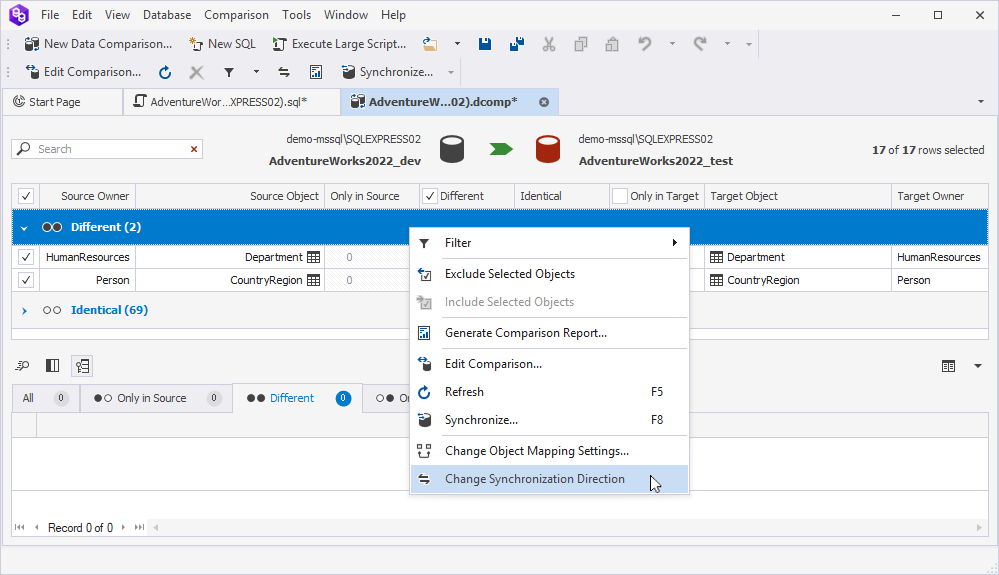The image size is (999, 575).
Task: Click the Save All icon in the toolbar
Action: click(516, 44)
